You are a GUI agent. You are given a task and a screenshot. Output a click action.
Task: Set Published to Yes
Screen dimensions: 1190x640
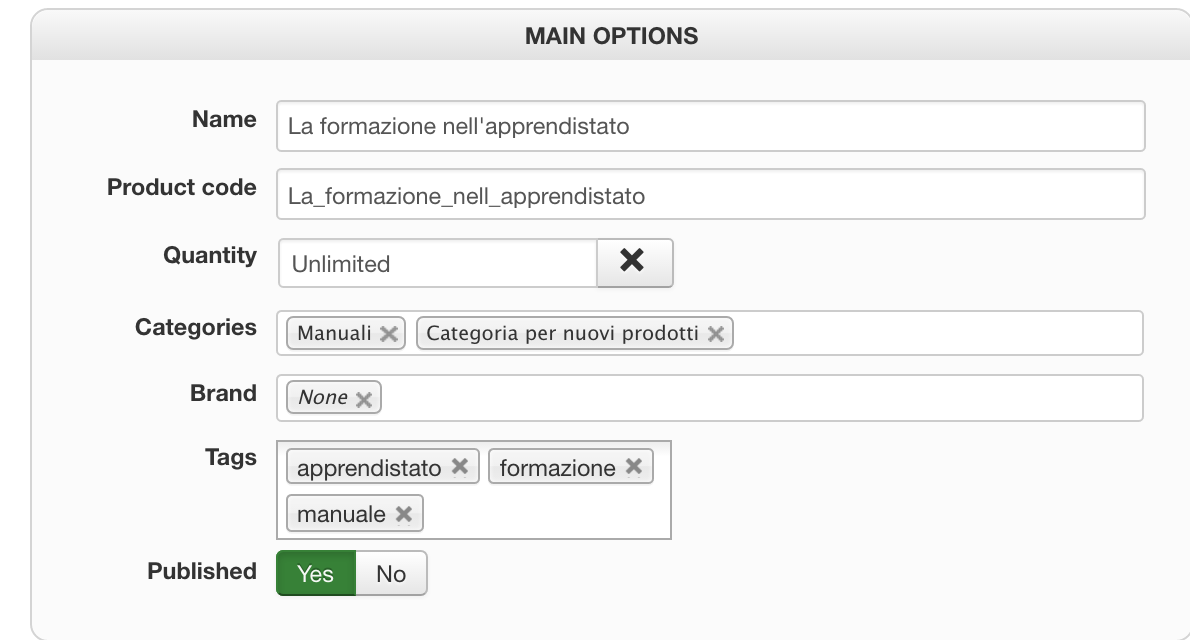click(315, 574)
